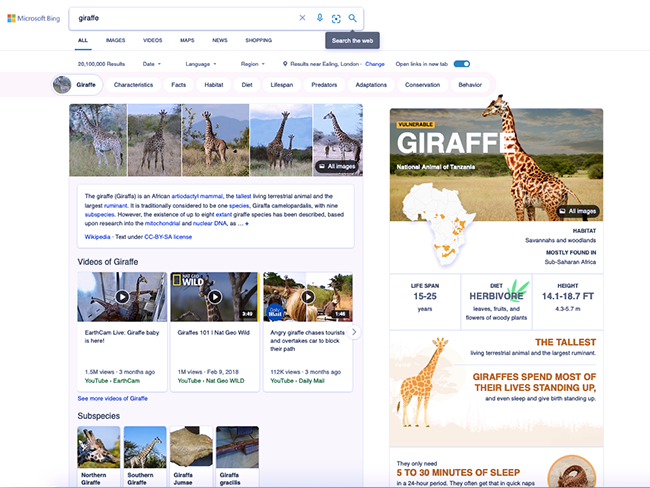Open All images on the photo strip

click(x=337, y=166)
